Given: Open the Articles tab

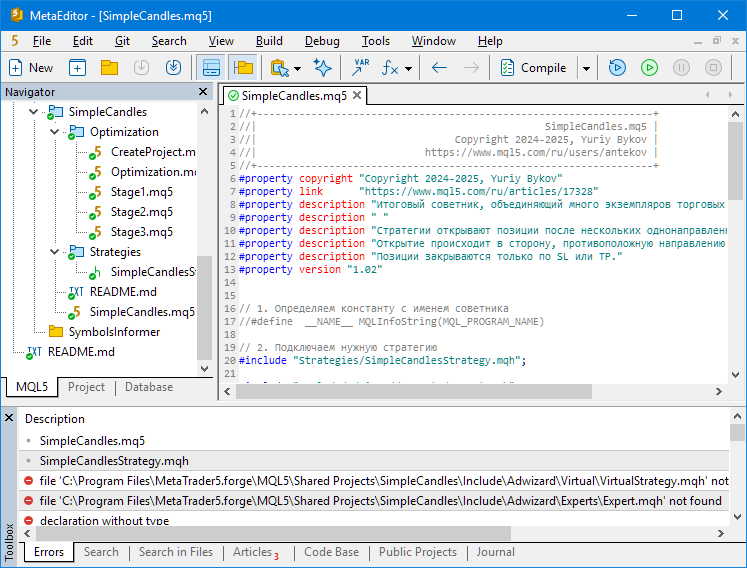Looking at the screenshot, I should coord(255,552).
